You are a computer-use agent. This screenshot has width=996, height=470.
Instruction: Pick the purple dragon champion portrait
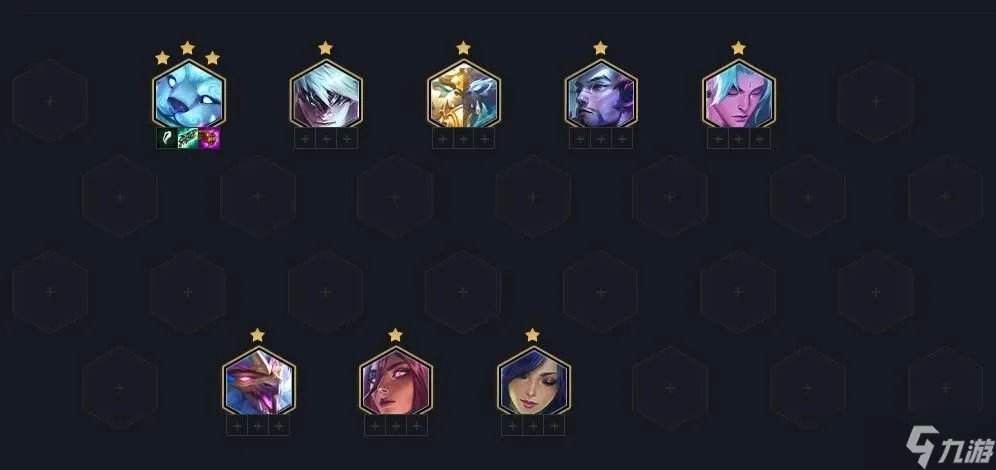pyautogui.click(x=259, y=381)
